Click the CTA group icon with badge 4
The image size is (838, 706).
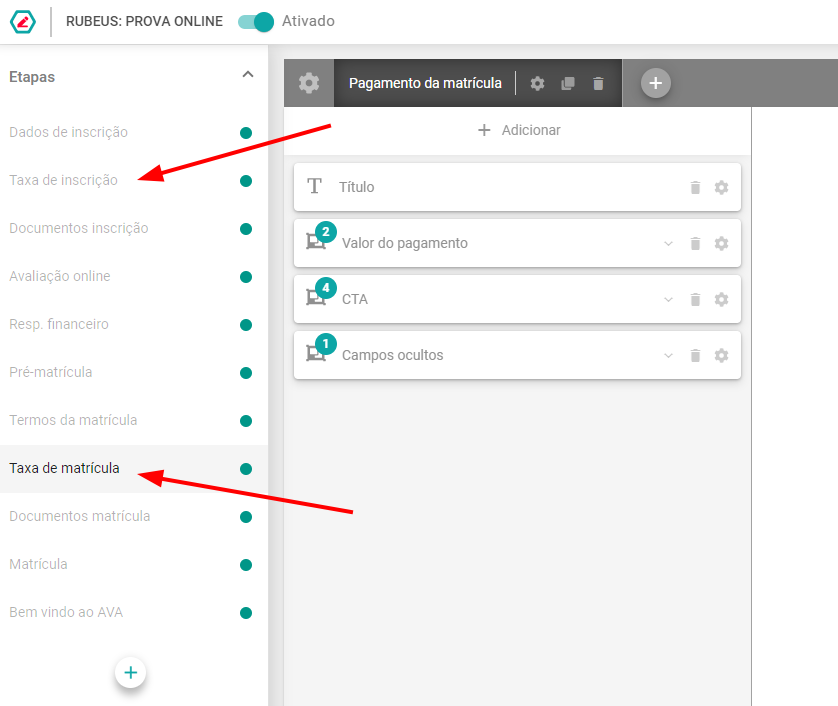316,297
